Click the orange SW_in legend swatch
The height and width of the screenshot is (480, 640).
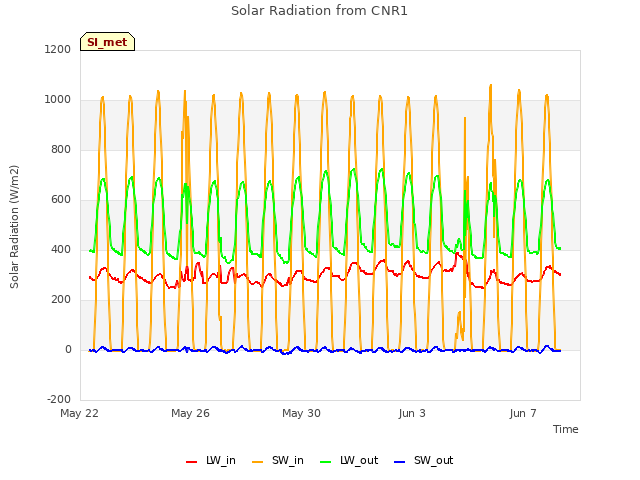258,462
